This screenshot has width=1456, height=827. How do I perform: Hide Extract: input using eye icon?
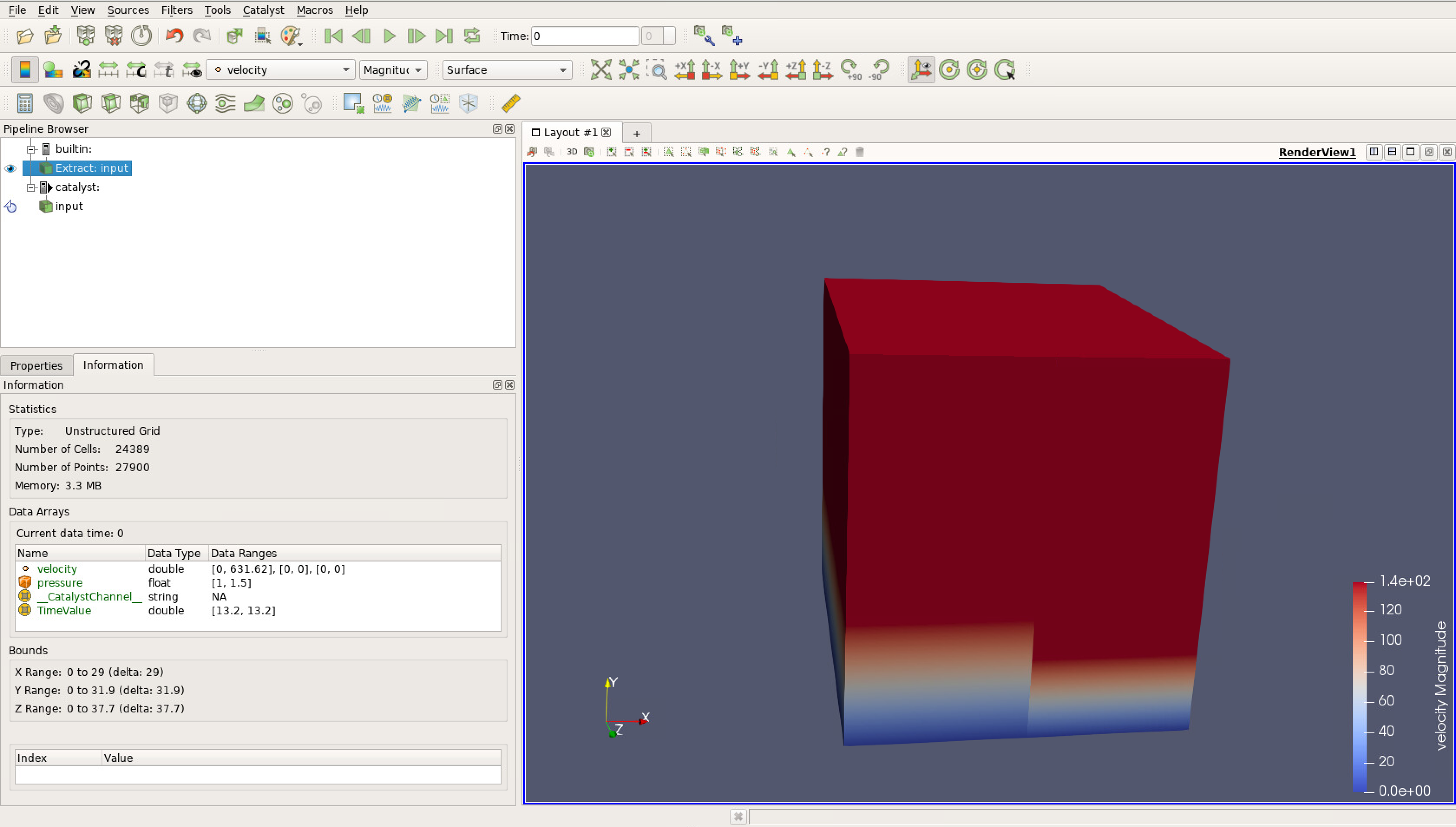tap(10, 168)
